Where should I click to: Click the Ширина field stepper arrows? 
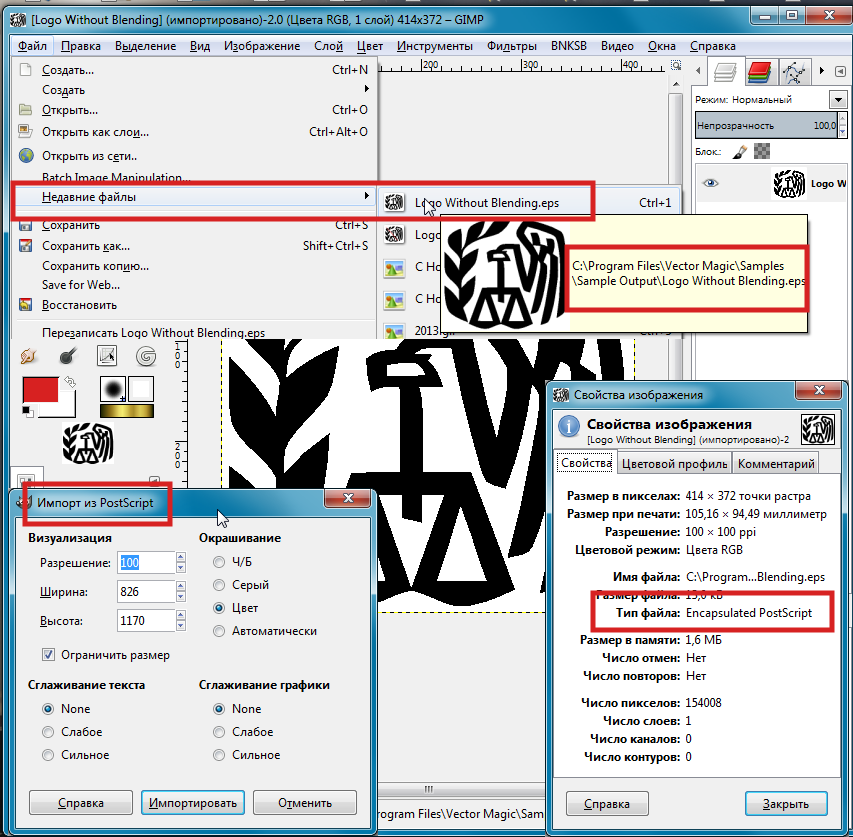[x=181, y=591]
